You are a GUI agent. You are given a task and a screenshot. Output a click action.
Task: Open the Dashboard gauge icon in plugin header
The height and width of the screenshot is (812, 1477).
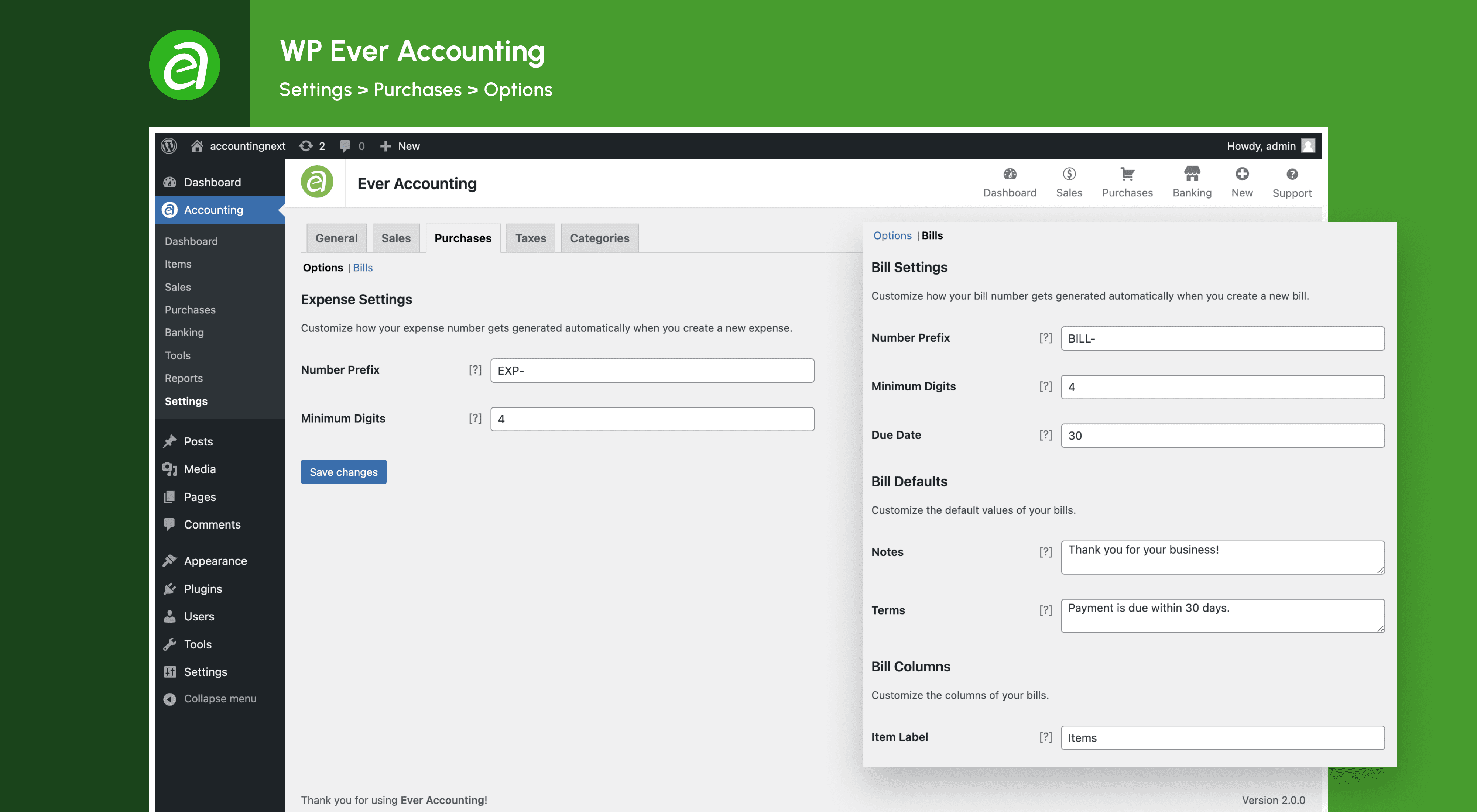1010,173
